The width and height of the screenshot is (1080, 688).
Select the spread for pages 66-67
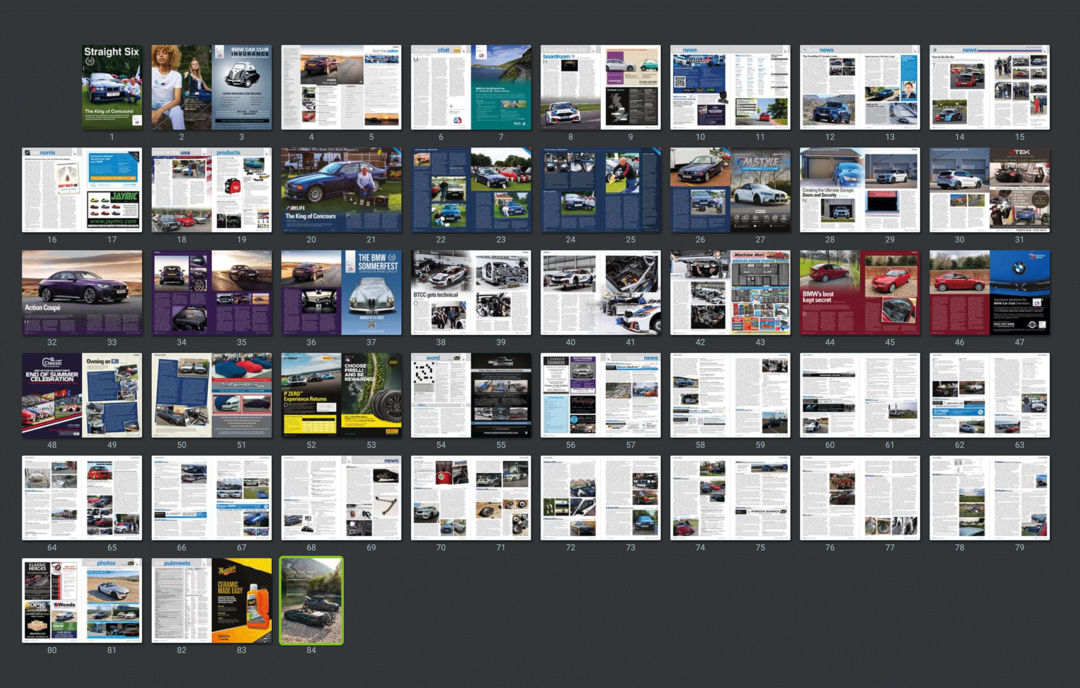pos(211,498)
